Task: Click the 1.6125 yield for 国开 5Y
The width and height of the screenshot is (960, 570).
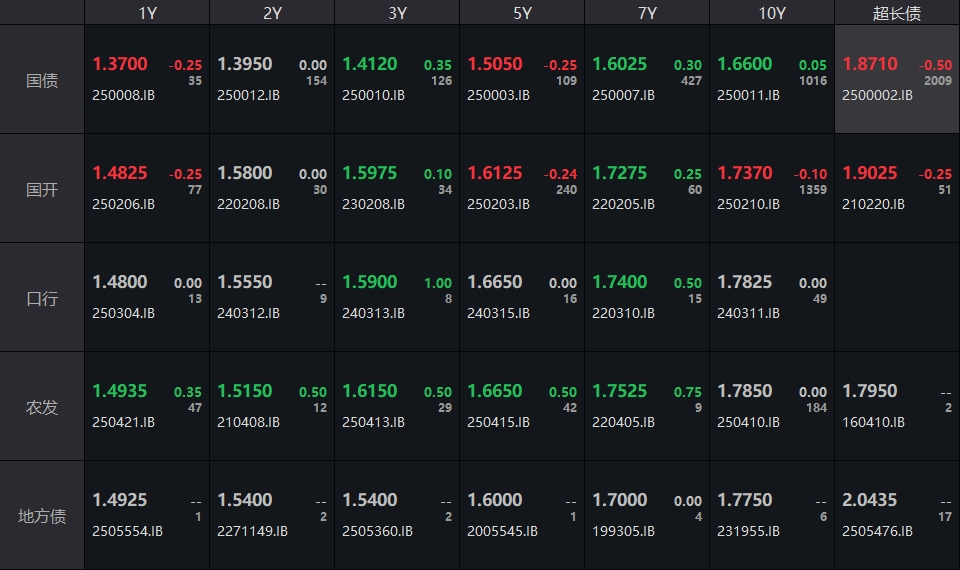Action: tap(495, 173)
